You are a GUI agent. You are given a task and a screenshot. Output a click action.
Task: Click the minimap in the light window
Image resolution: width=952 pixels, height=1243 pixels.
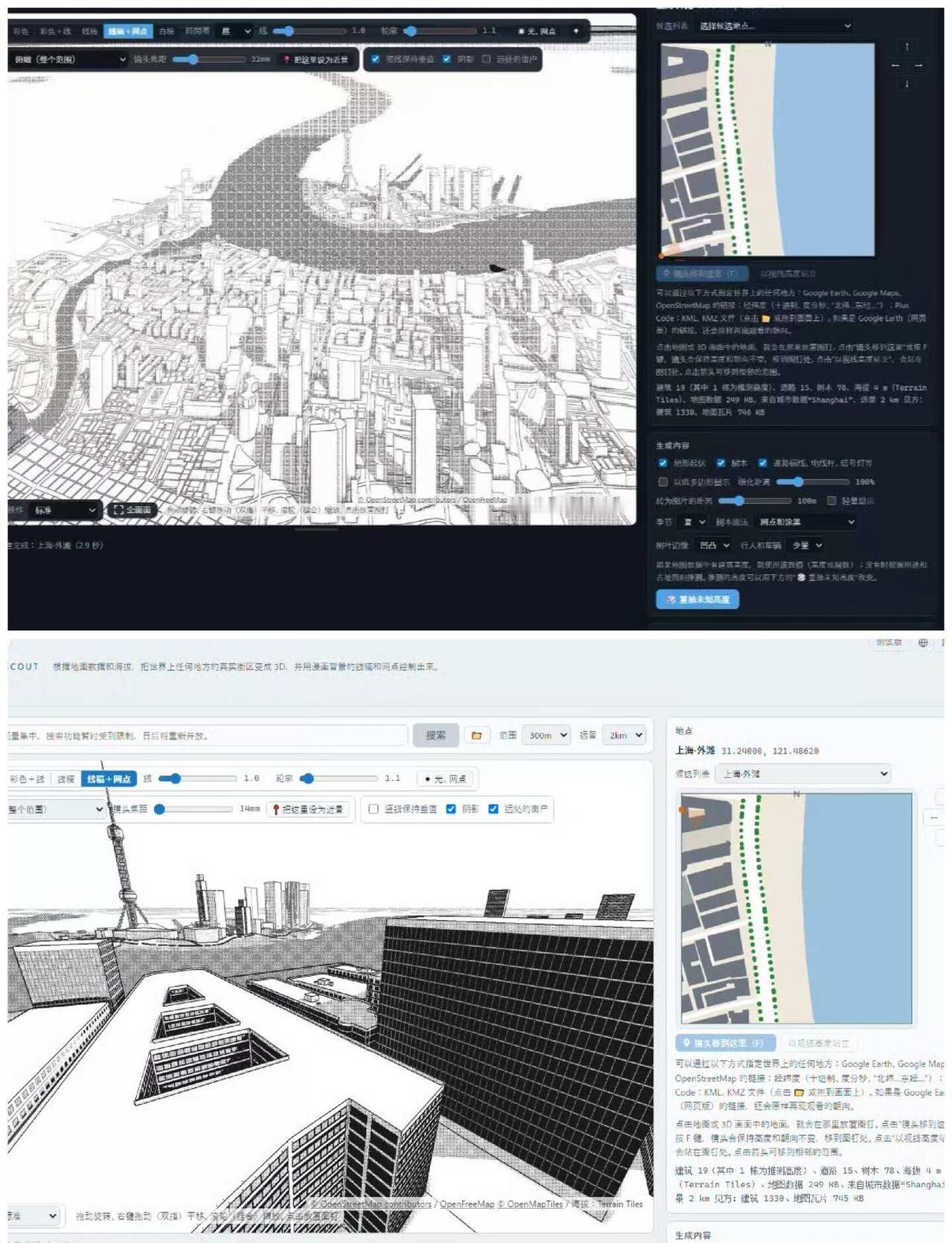(x=797, y=908)
